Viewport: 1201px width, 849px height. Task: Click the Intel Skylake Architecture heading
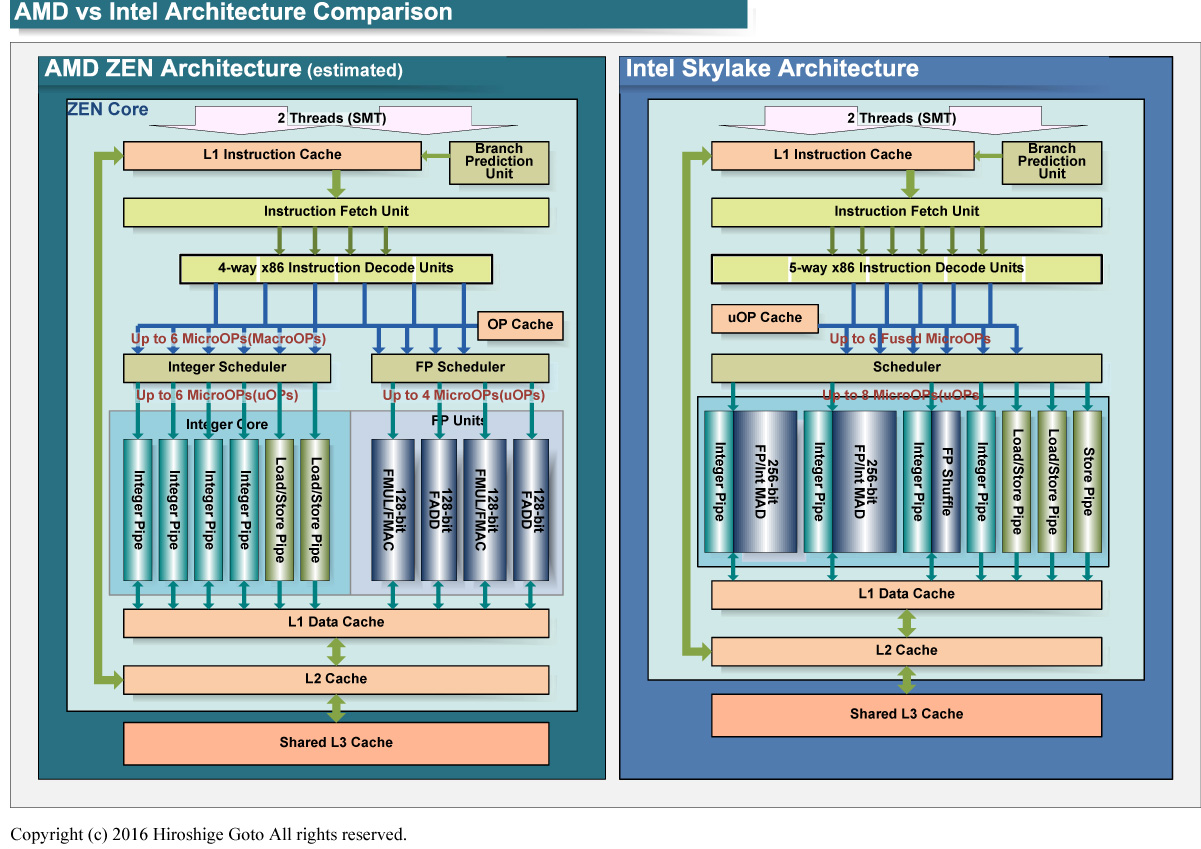tap(771, 69)
